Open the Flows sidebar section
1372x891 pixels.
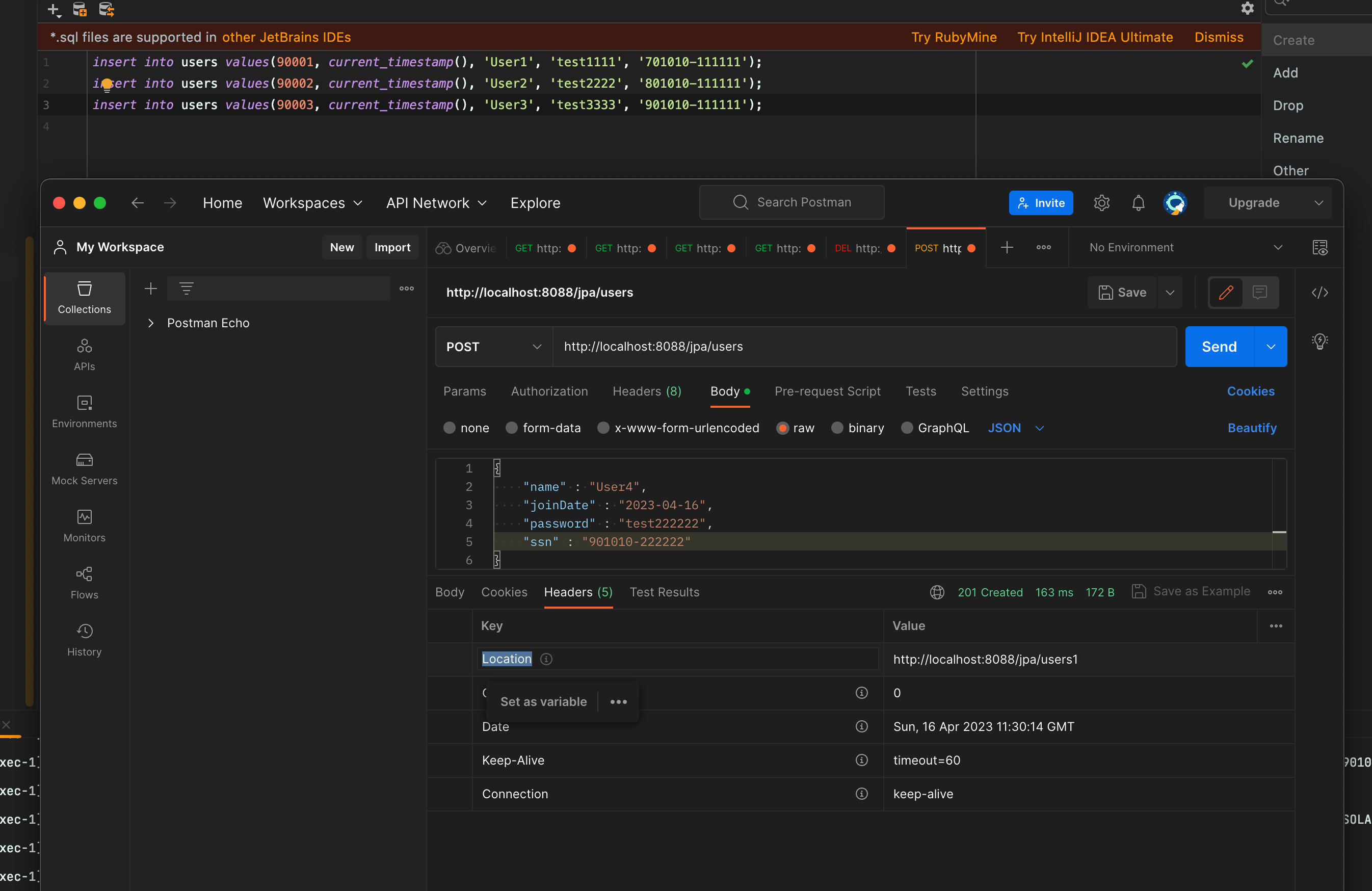point(84,583)
